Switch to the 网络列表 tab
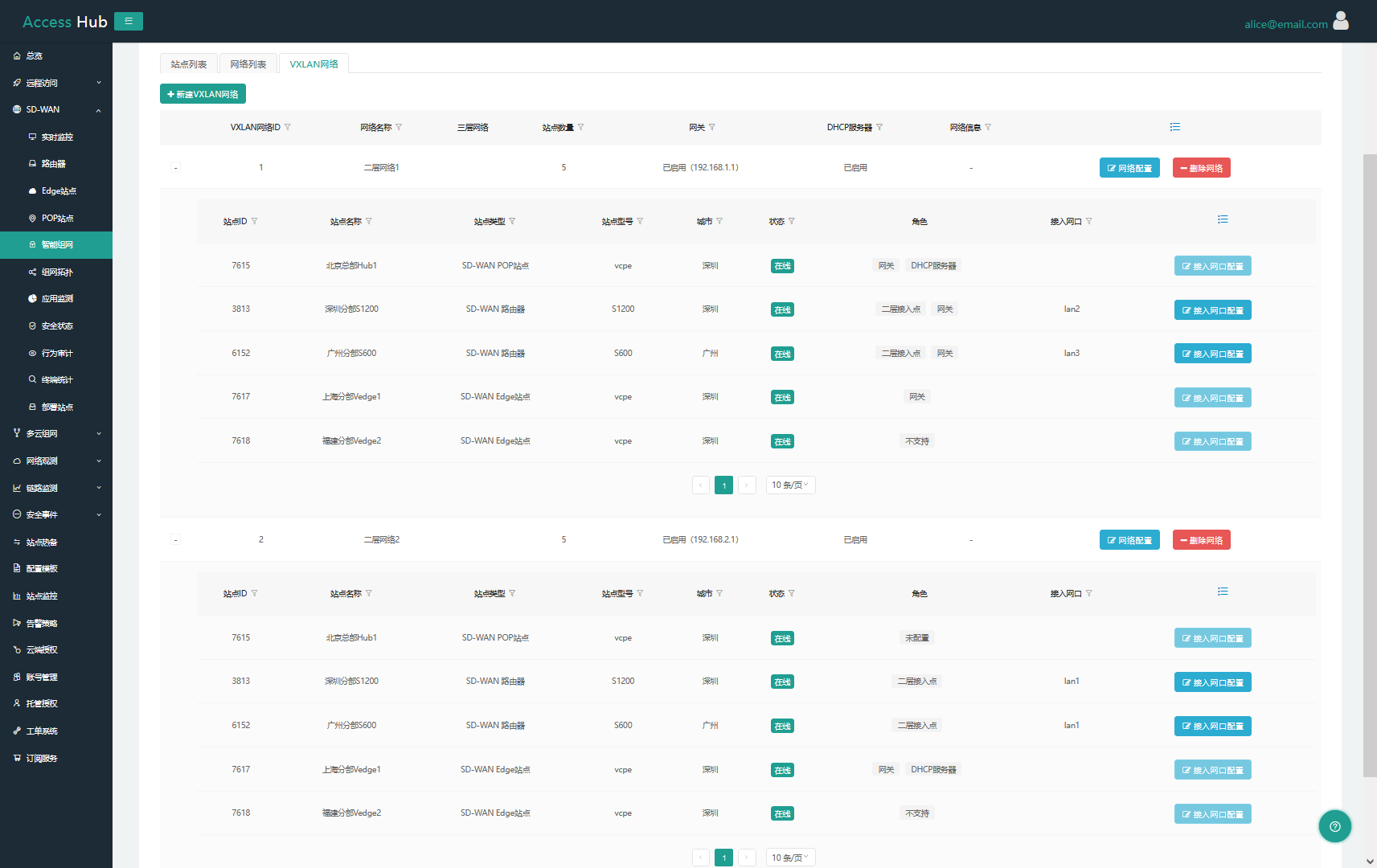The height and width of the screenshot is (868, 1377). point(248,64)
